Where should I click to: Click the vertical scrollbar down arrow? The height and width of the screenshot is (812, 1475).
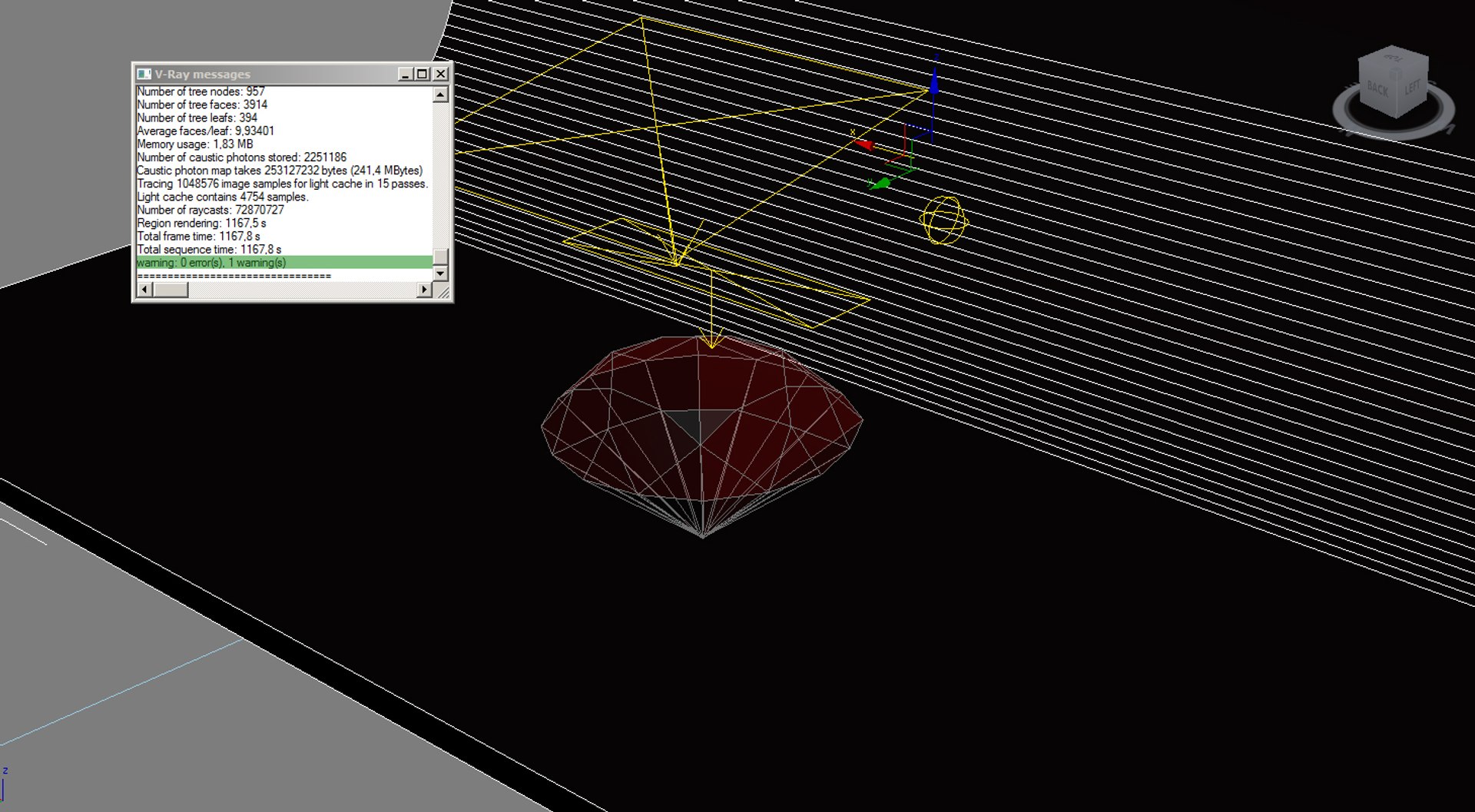tap(440, 273)
